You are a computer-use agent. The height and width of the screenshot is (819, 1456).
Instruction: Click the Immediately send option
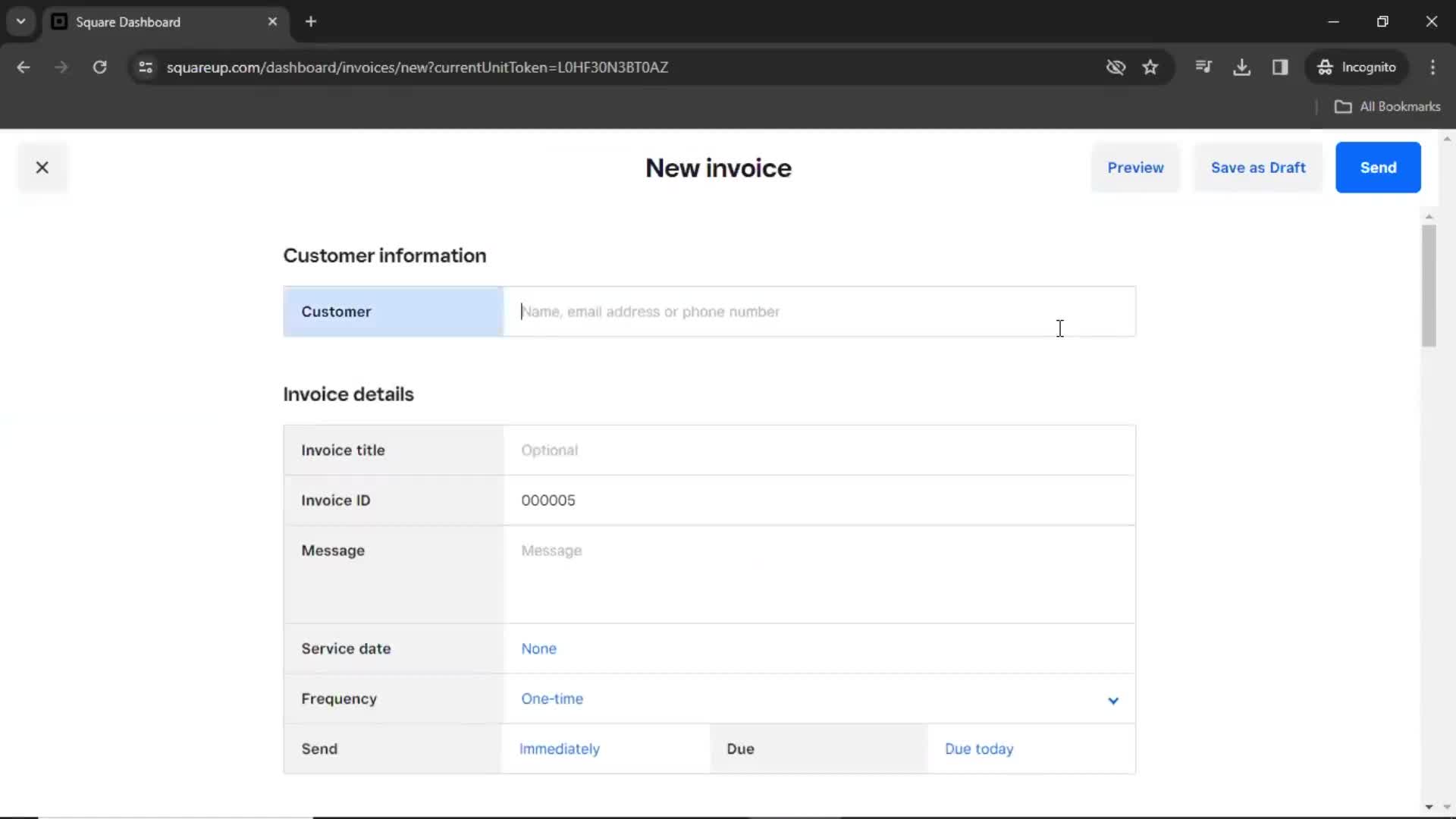560,748
